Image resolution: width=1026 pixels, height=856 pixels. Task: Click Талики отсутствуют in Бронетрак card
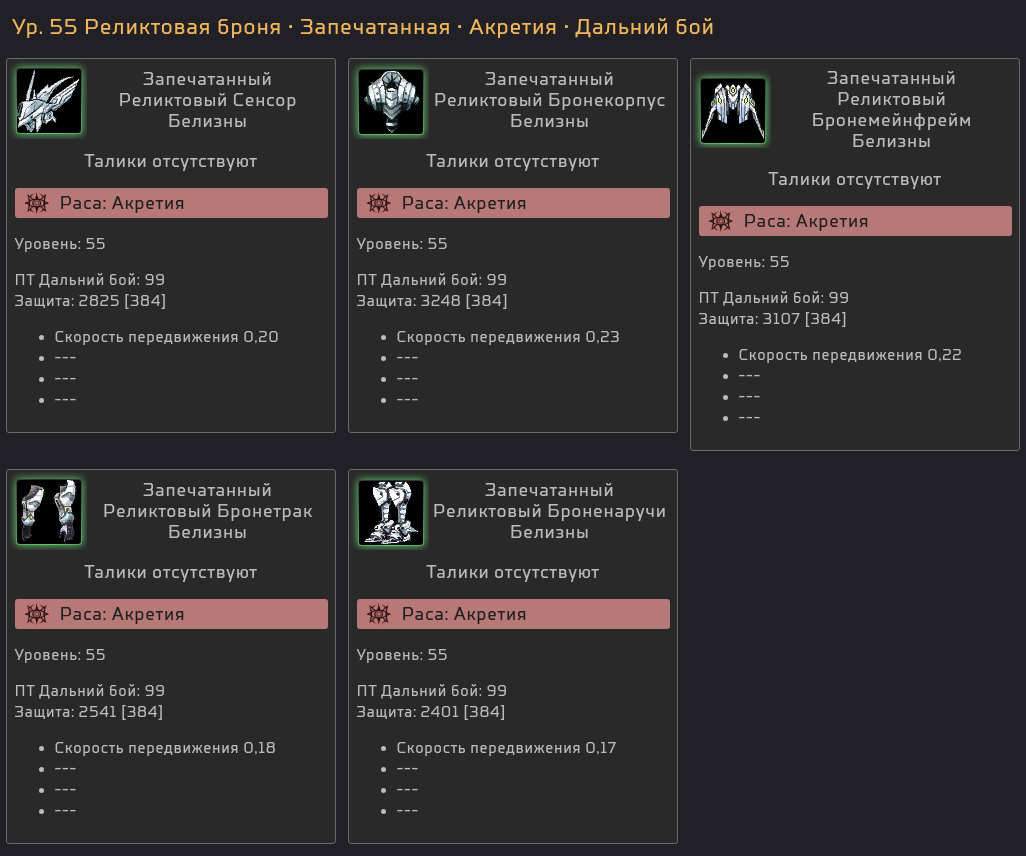coord(171,573)
